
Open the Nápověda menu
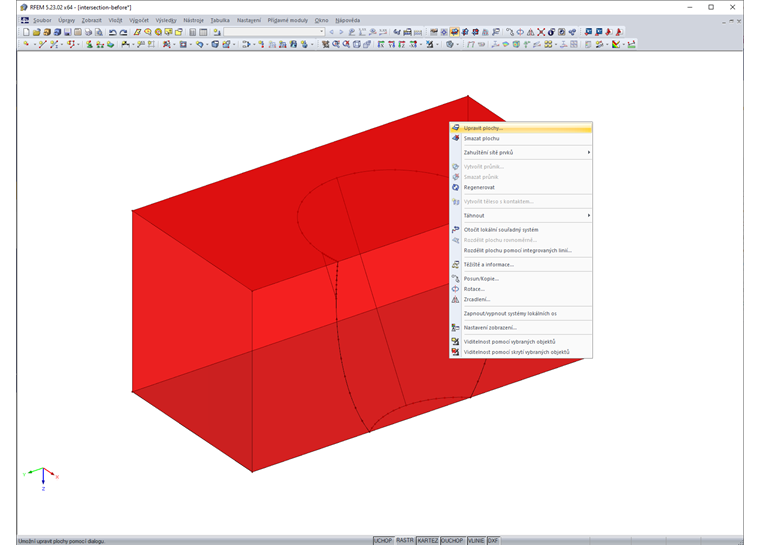coord(348,20)
